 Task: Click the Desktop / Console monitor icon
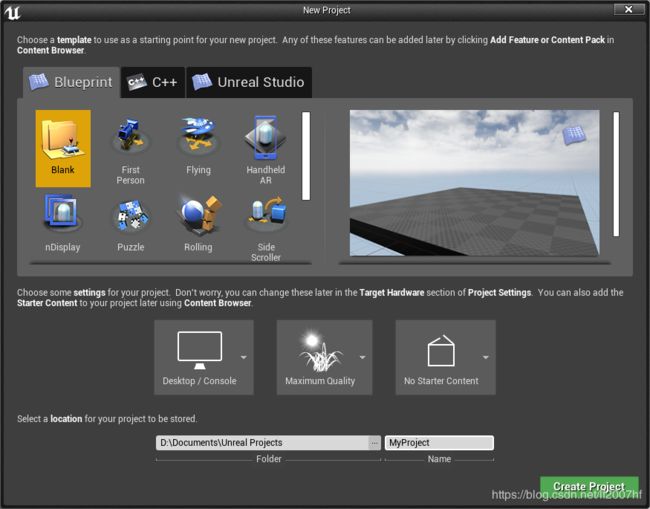(x=199, y=350)
